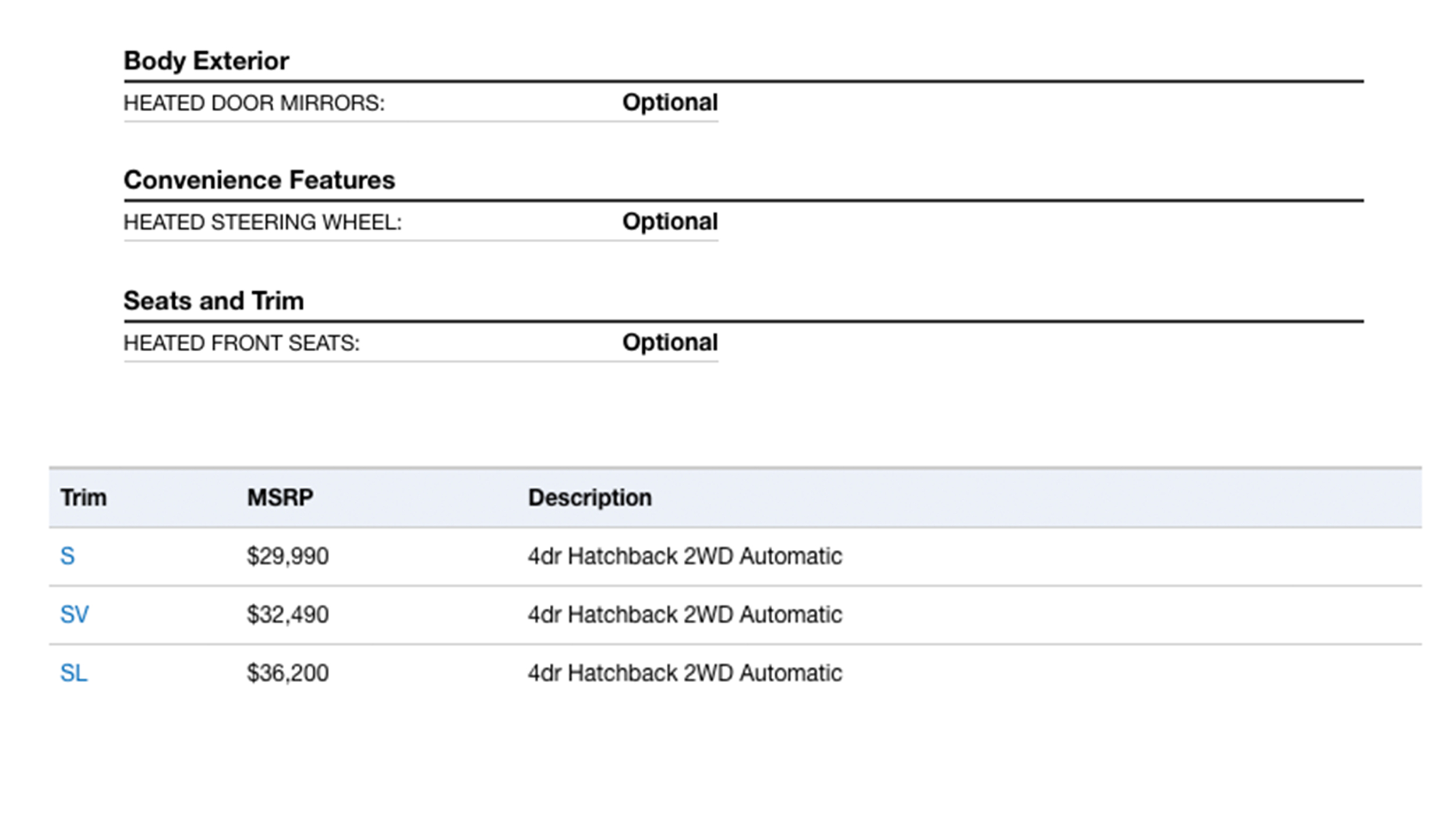Screen dimensions: 1456x819
Task: Click the Body Exterior section heading
Action: click(206, 61)
